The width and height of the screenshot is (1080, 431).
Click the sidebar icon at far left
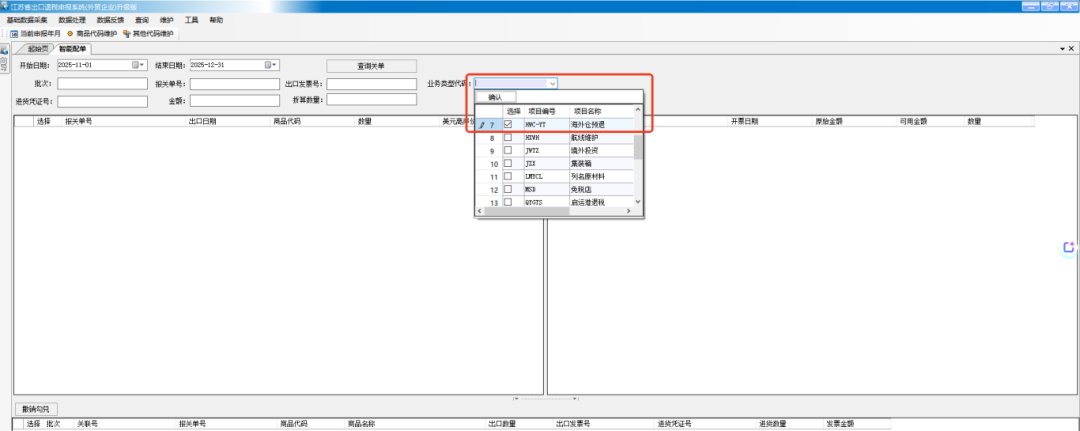click(x=4, y=52)
